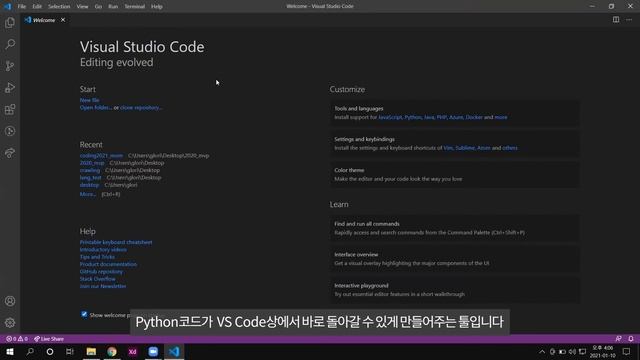Click Find and run all commands card
Image resolution: width=640 pixels, height=360 pixels.
click(x=454, y=228)
